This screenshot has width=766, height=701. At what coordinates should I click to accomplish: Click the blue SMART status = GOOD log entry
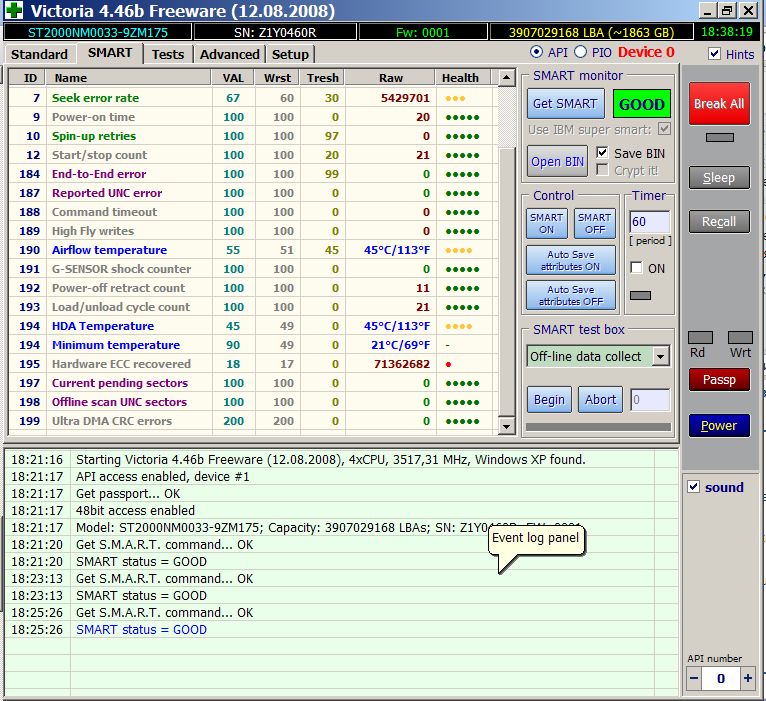tap(141, 630)
